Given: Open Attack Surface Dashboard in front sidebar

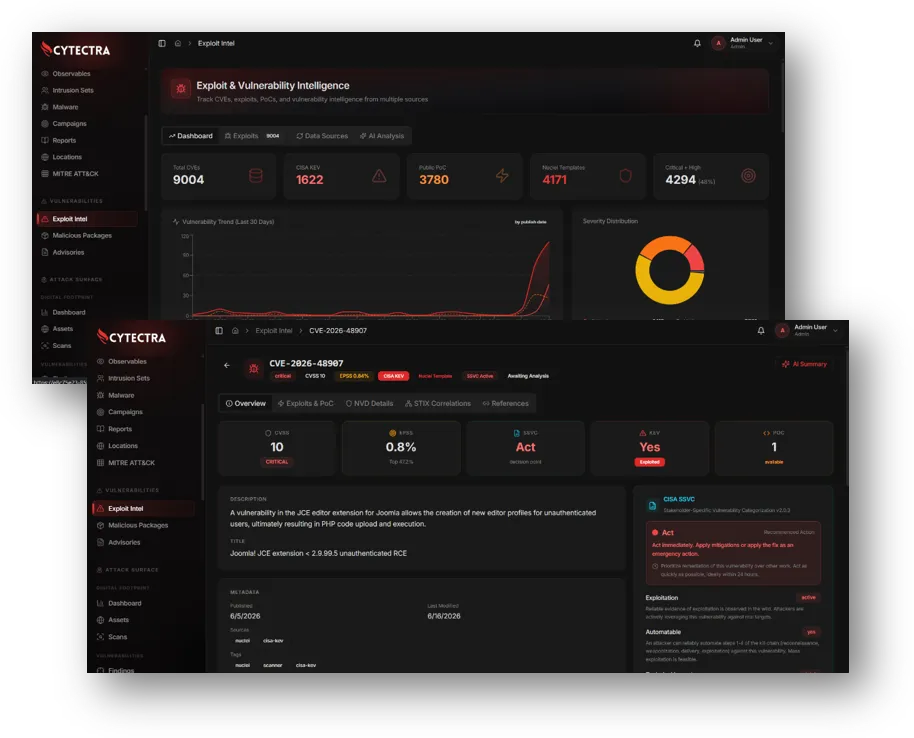Looking at the screenshot, I should [119, 603].
